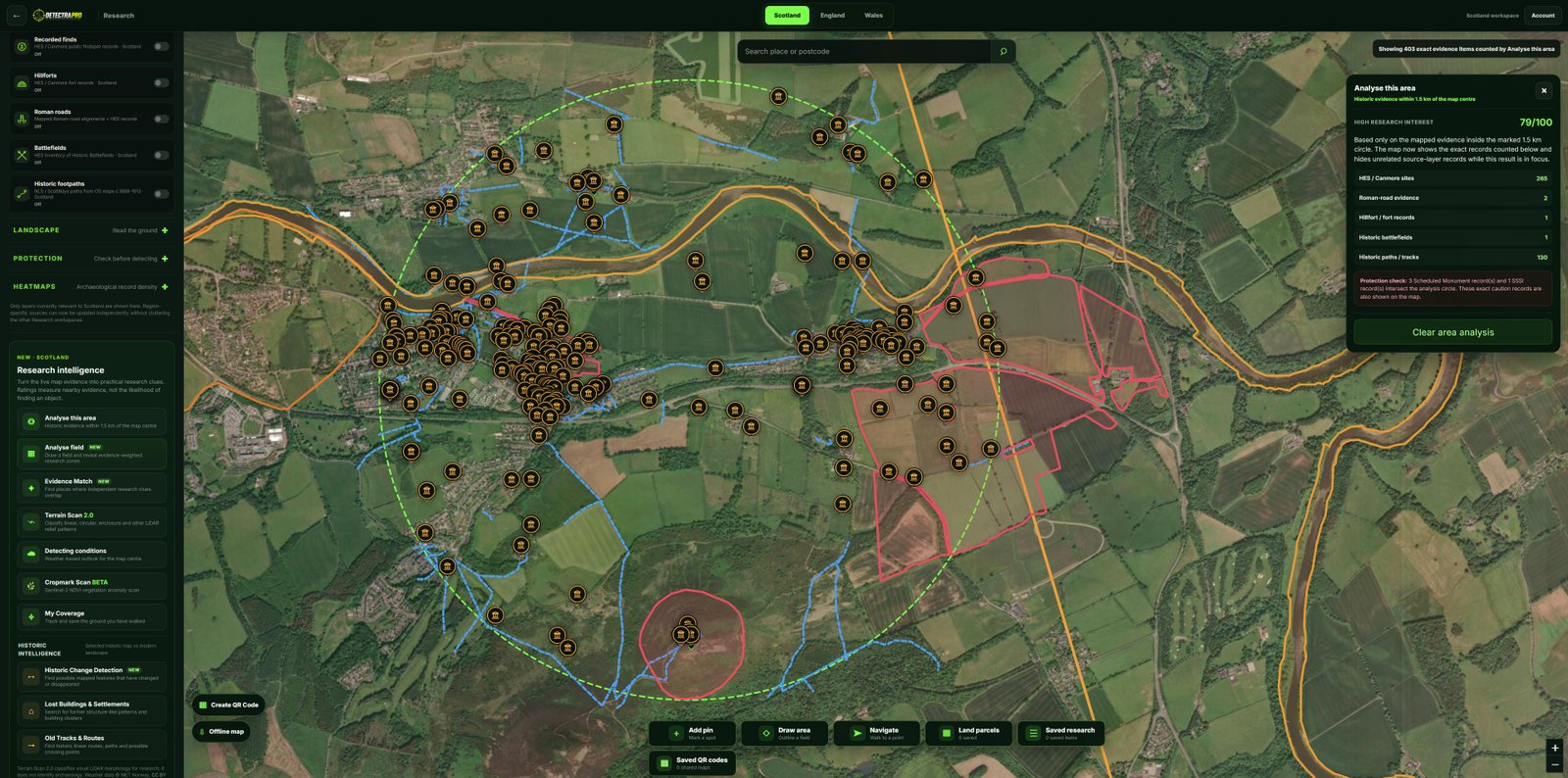Open Analyse field tool
The image size is (1568, 778).
92,454
